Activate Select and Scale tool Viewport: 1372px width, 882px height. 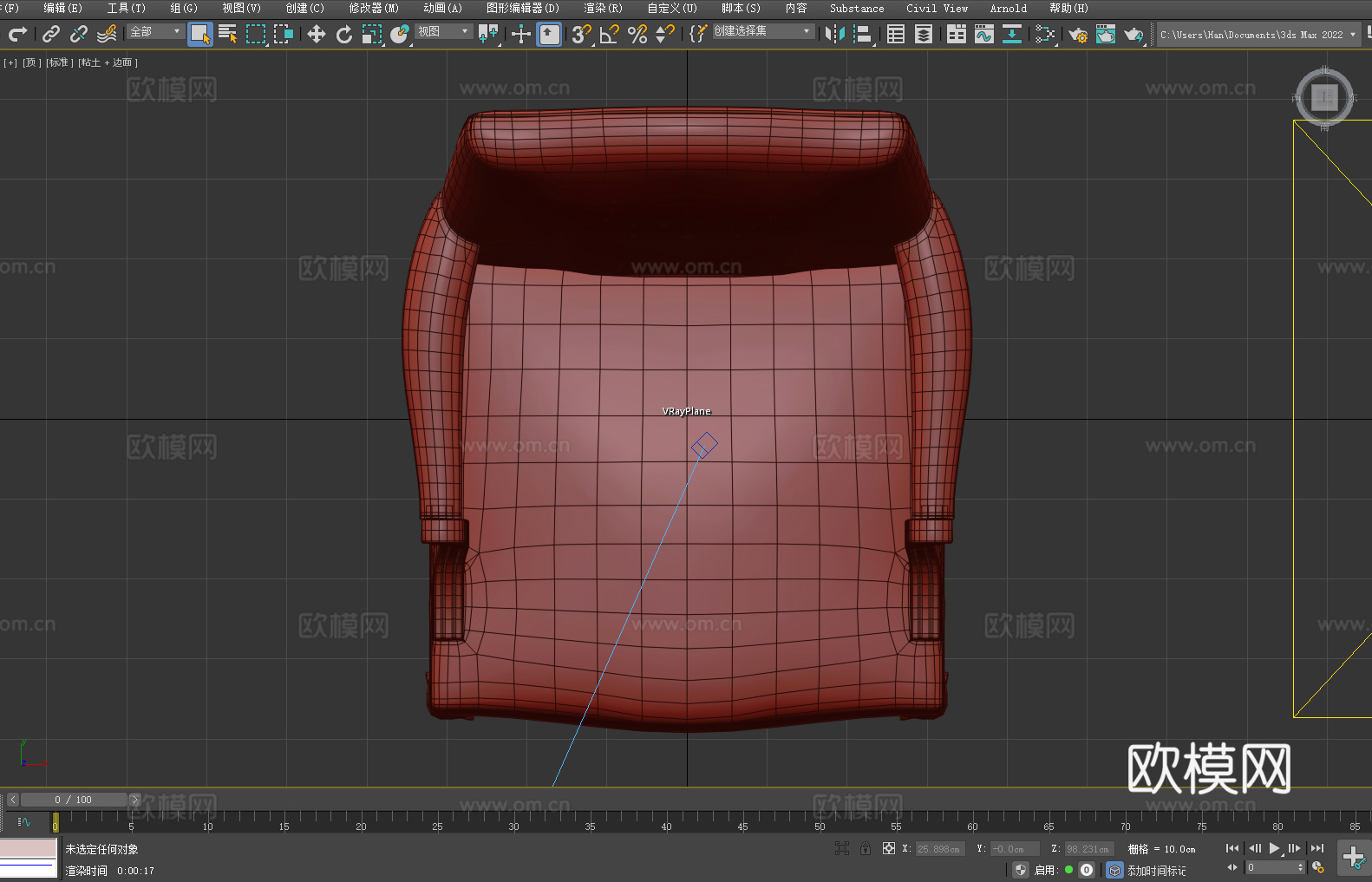point(372,34)
